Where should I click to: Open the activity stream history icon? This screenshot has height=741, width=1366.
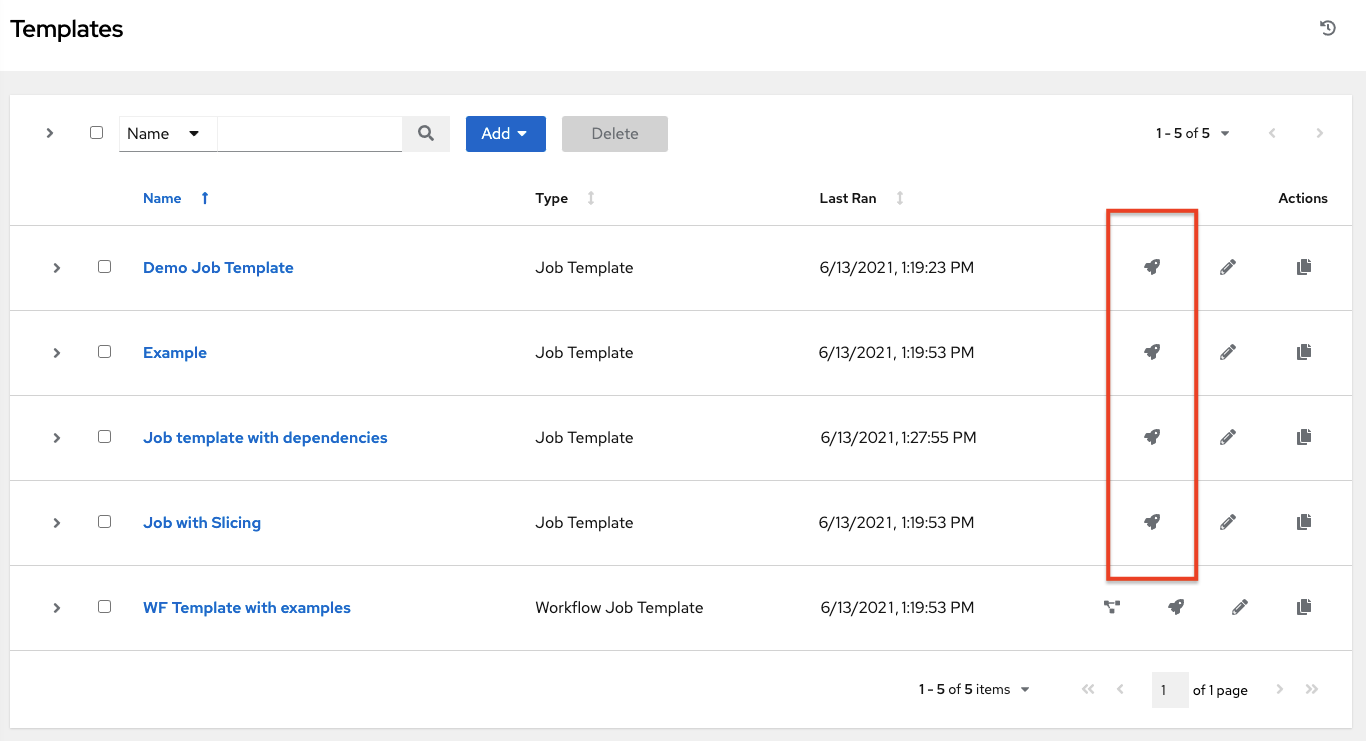click(x=1327, y=27)
